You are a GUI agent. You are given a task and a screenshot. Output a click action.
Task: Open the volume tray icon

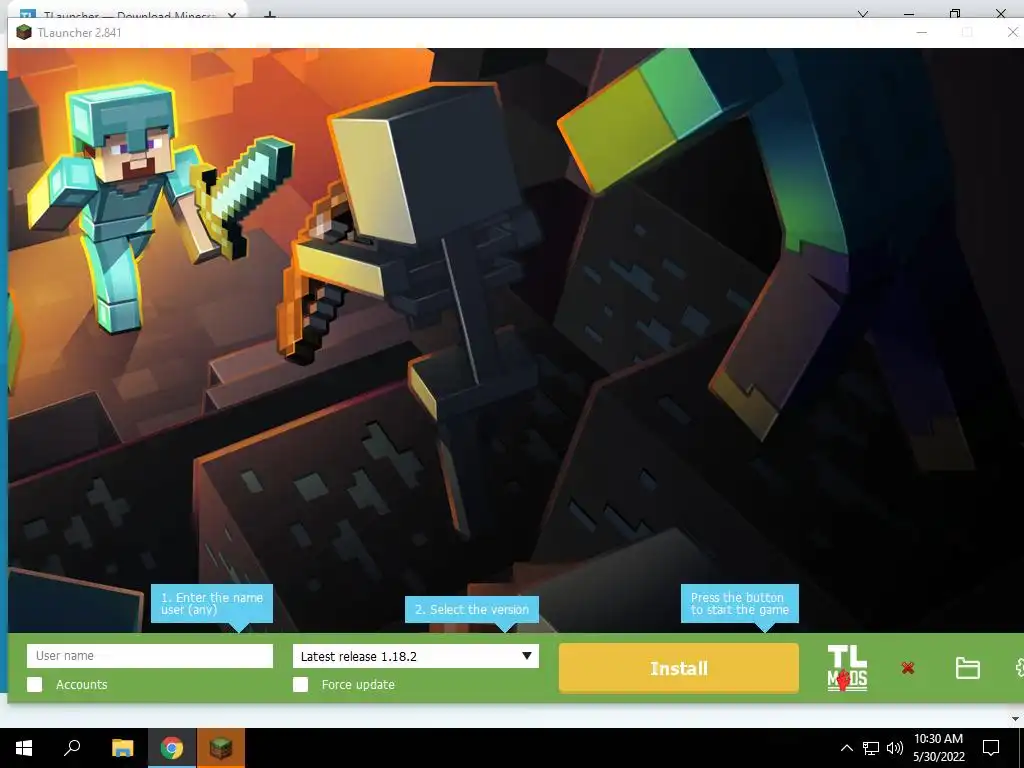coord(895,748)
